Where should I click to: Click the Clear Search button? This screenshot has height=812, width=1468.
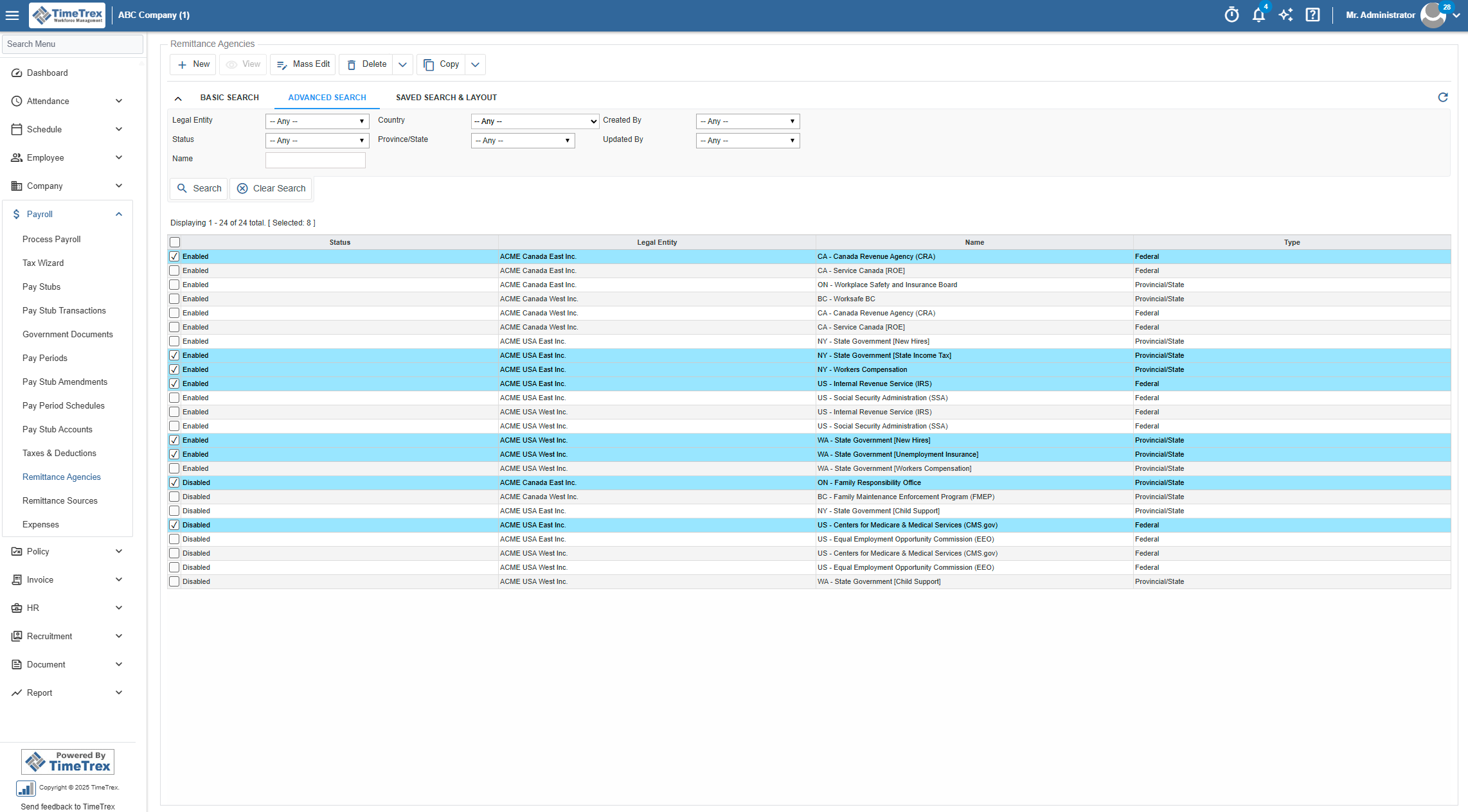pos(271,188)
